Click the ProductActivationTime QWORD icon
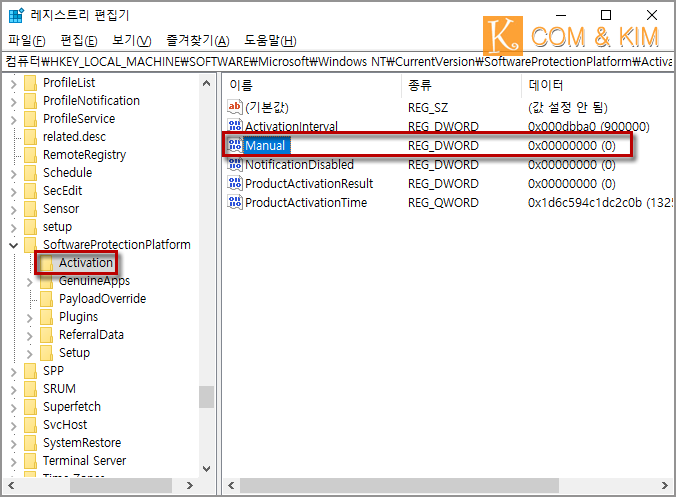The height and width of the screenshot is (497, 676). pos(235,202)
